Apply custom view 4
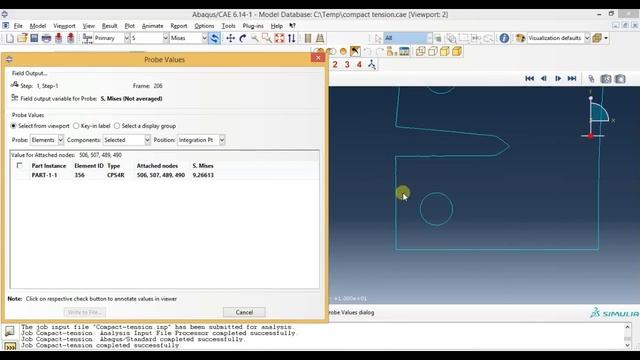This screenshot has height=360, width=640. click(x=359, y=64)
